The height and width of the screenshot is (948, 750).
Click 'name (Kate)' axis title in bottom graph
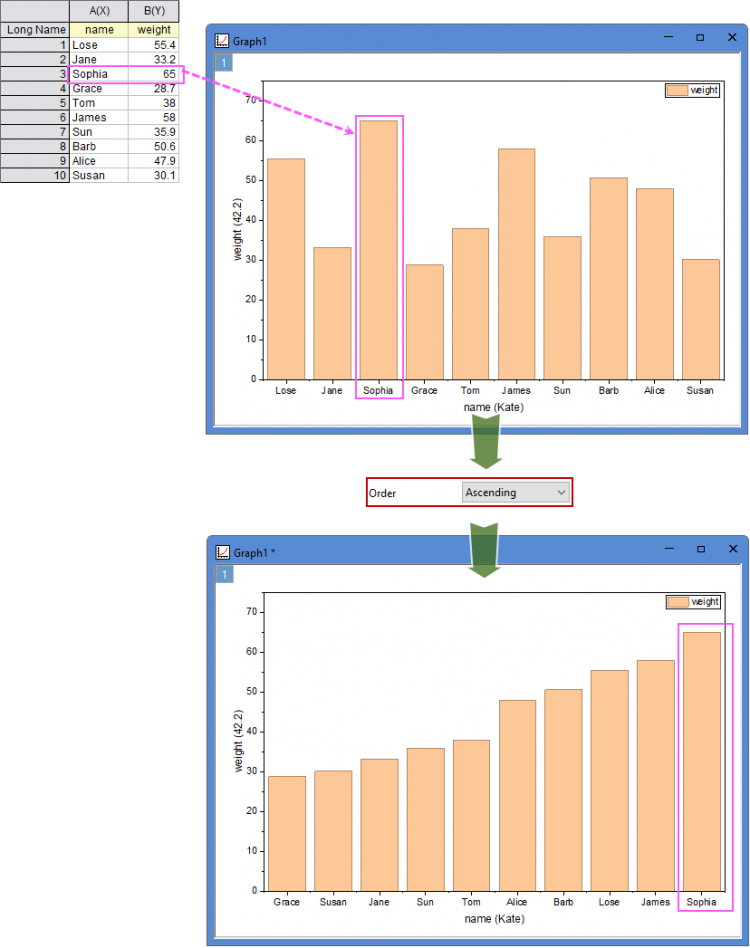tap(494, 919)
